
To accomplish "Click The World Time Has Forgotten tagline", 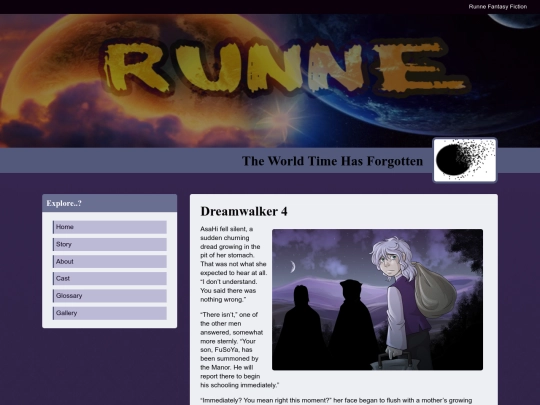I will [332, 161].
